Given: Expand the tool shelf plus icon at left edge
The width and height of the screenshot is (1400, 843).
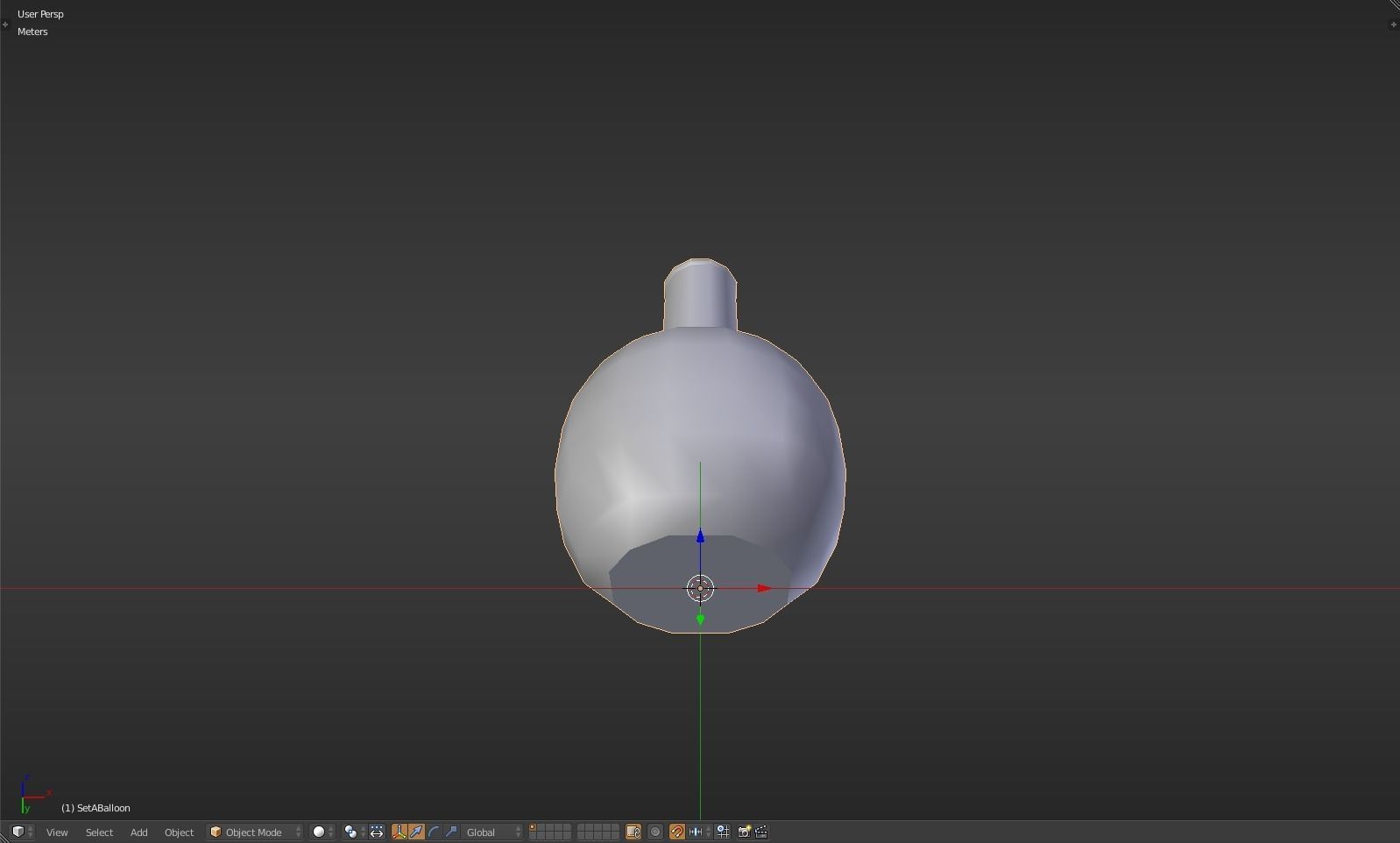Looking at the screenshot, I should click(5, 25).
